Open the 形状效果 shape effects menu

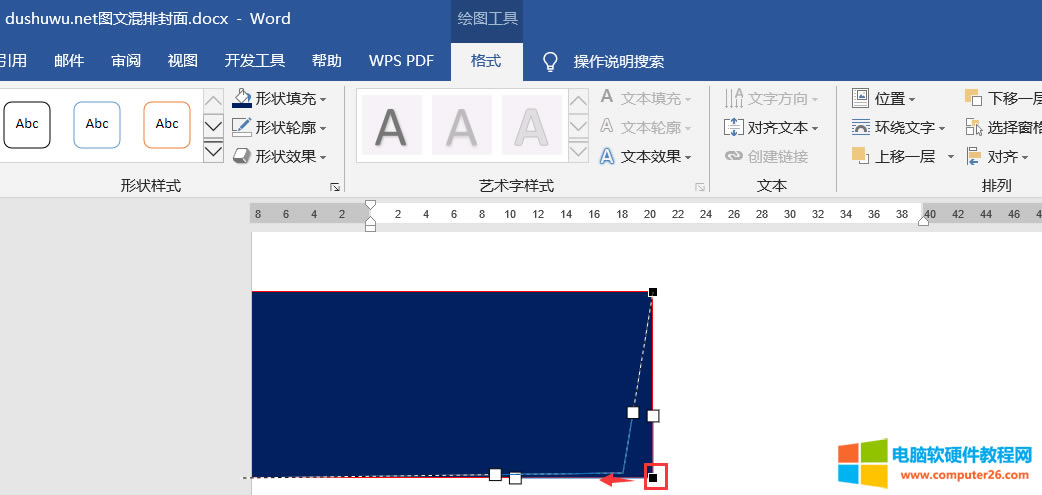280,157
